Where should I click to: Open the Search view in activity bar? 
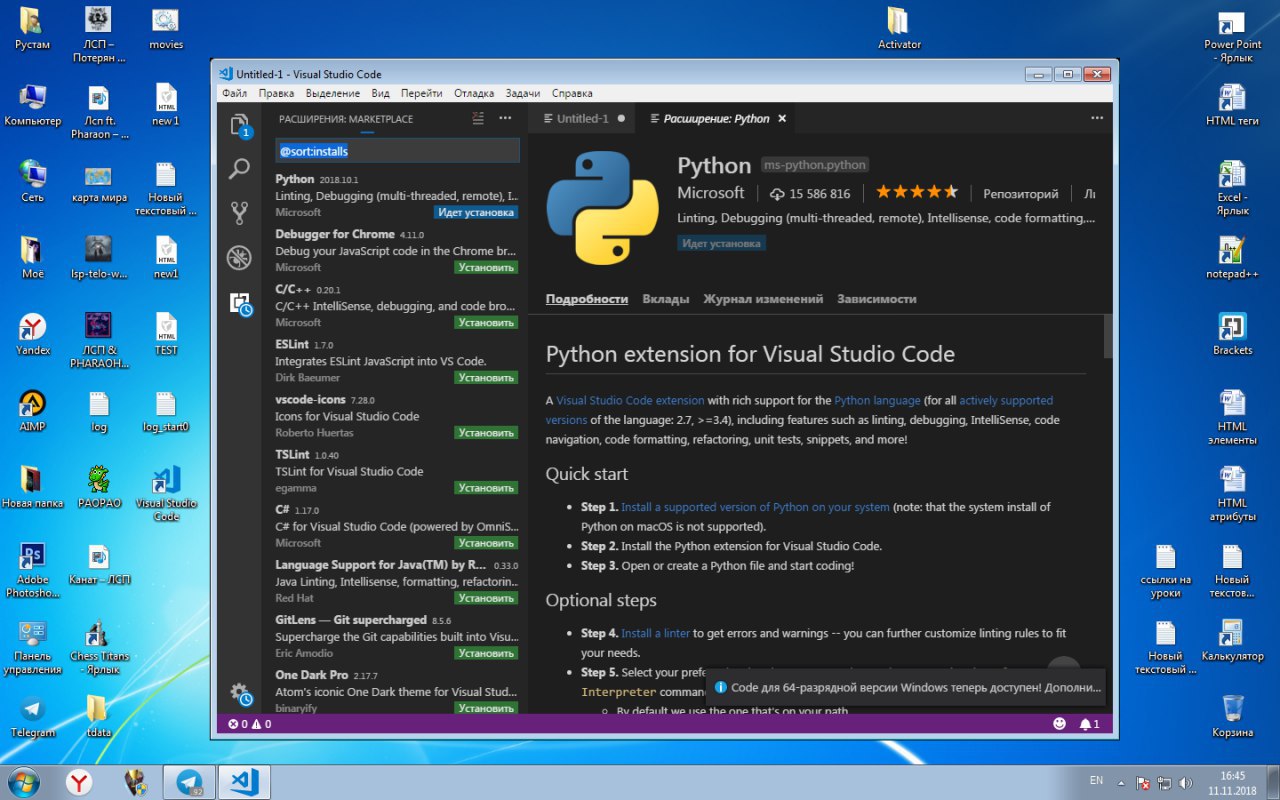(x=239, y=168)
